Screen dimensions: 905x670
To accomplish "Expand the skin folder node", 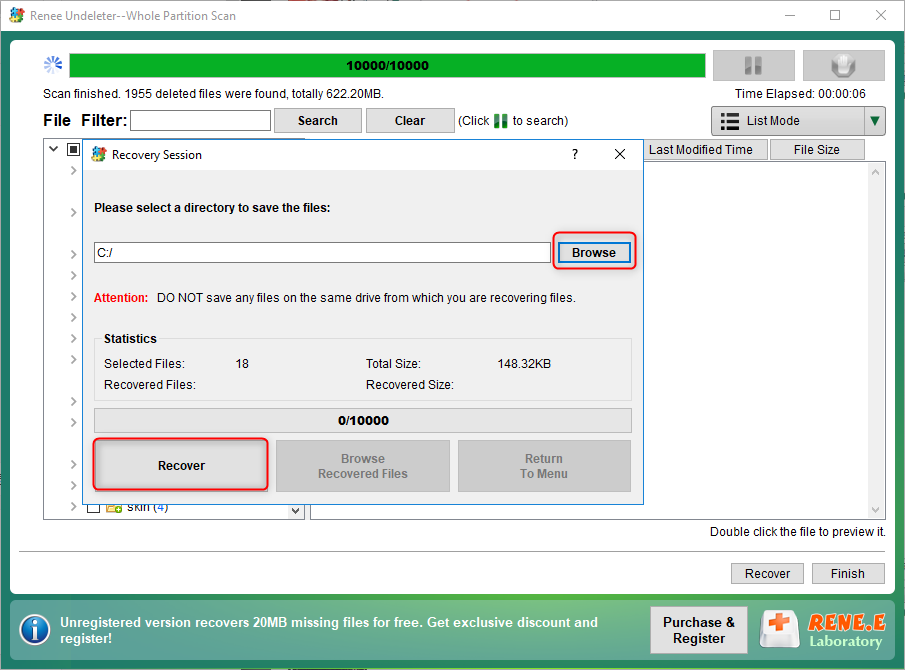I will pyautogui.click(x=73, y=507).
